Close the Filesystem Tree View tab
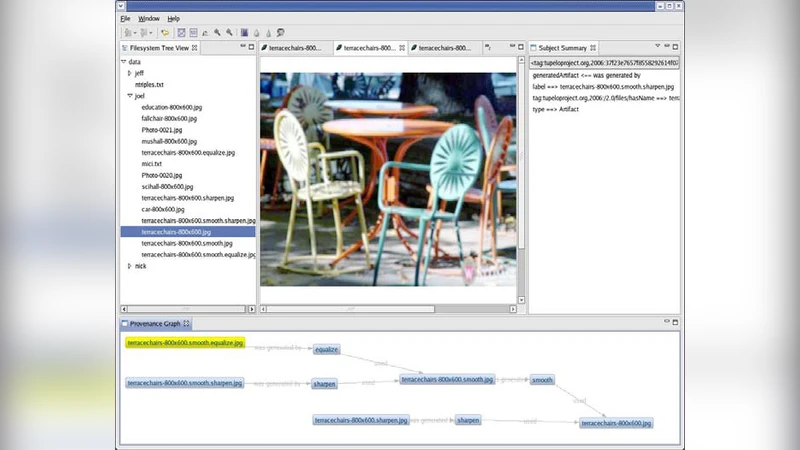Viewport: 800px width, 450px height. pos(195,48)
